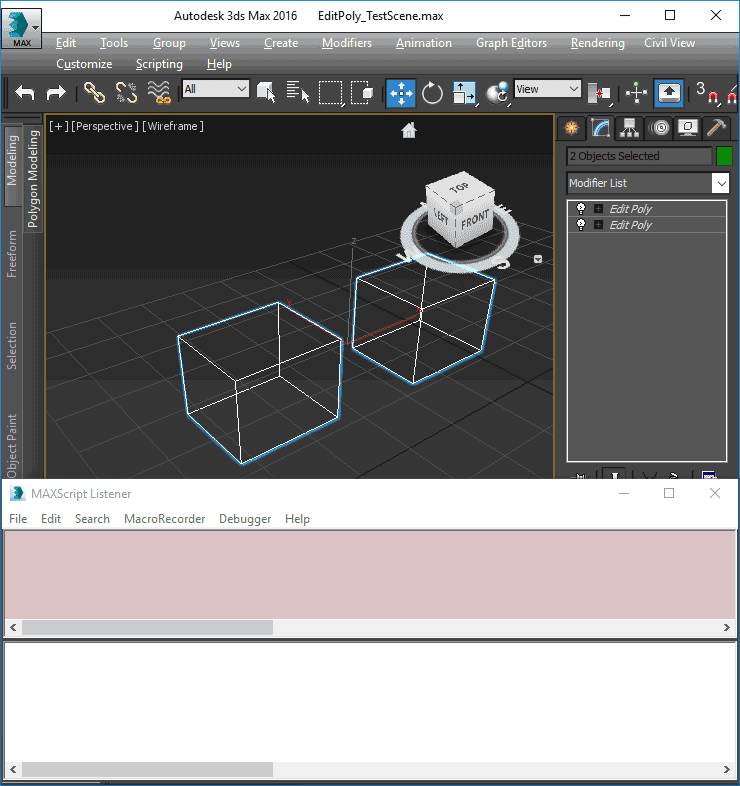740x786 pixels.
Task: Toggle lightbulb of first Edit Poly modifier
Action: coord(581,209)
